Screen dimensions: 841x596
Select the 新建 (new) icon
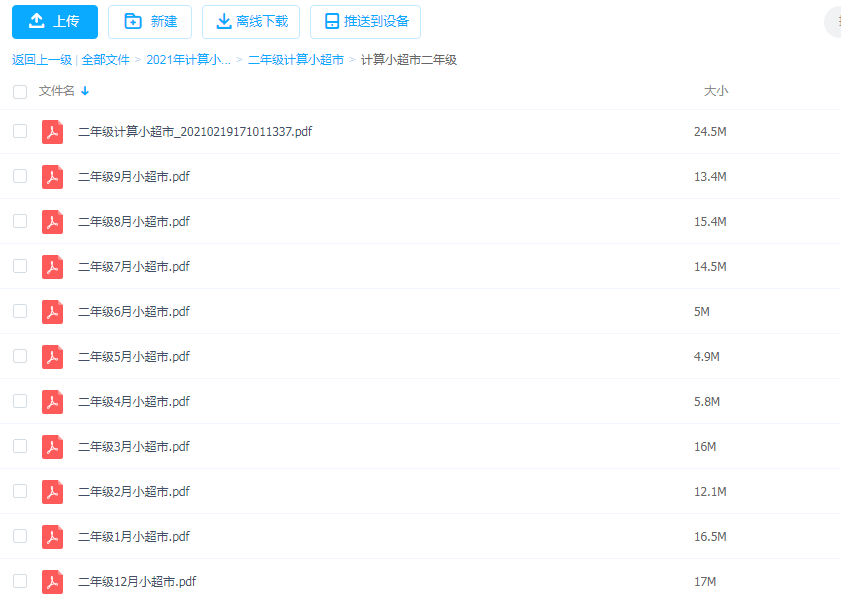coord(132,21)
